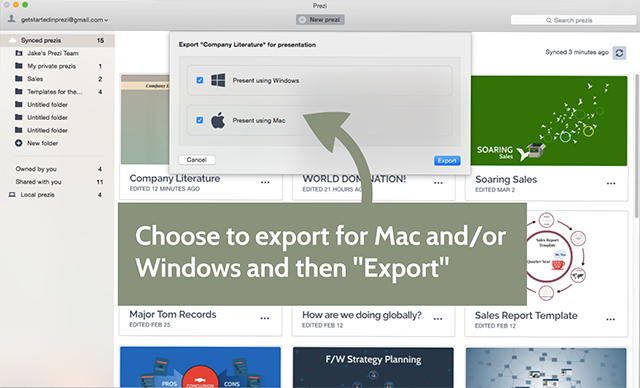Click the prezi list vertical scrollbar
This screenshot has width=640, height=388.
click(637, 147)
